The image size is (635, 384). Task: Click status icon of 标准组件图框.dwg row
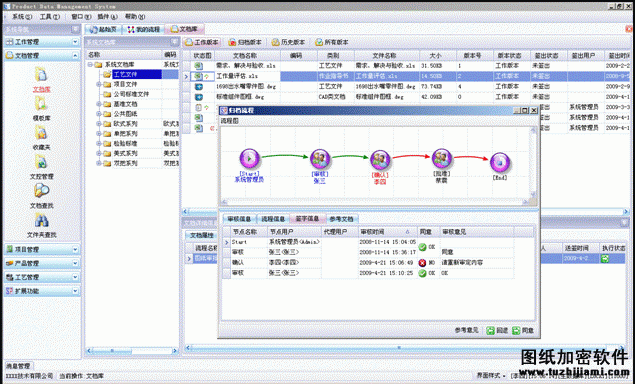click(198, 97)
